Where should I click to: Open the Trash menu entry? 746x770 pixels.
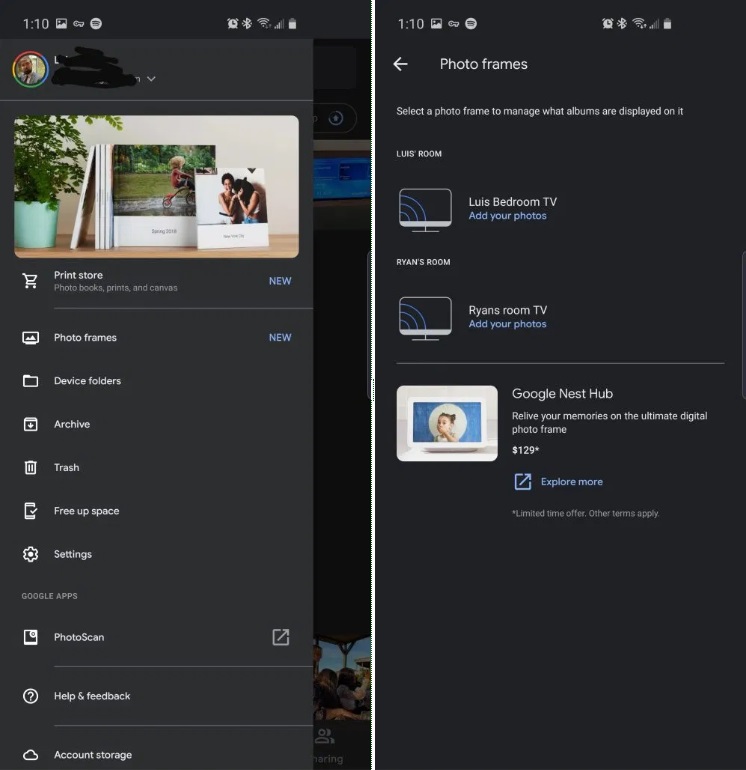click(x=157, y=467)
